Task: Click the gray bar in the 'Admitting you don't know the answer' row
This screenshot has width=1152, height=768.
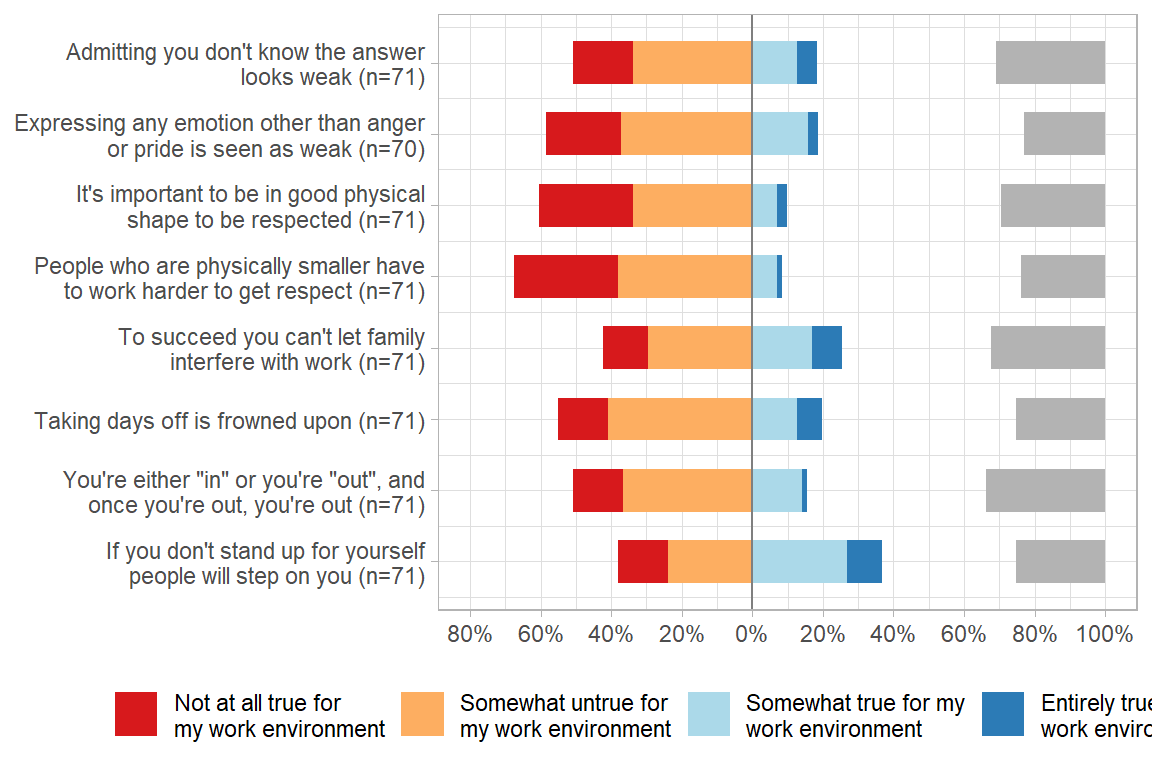Action: [x=1050, y=63]
